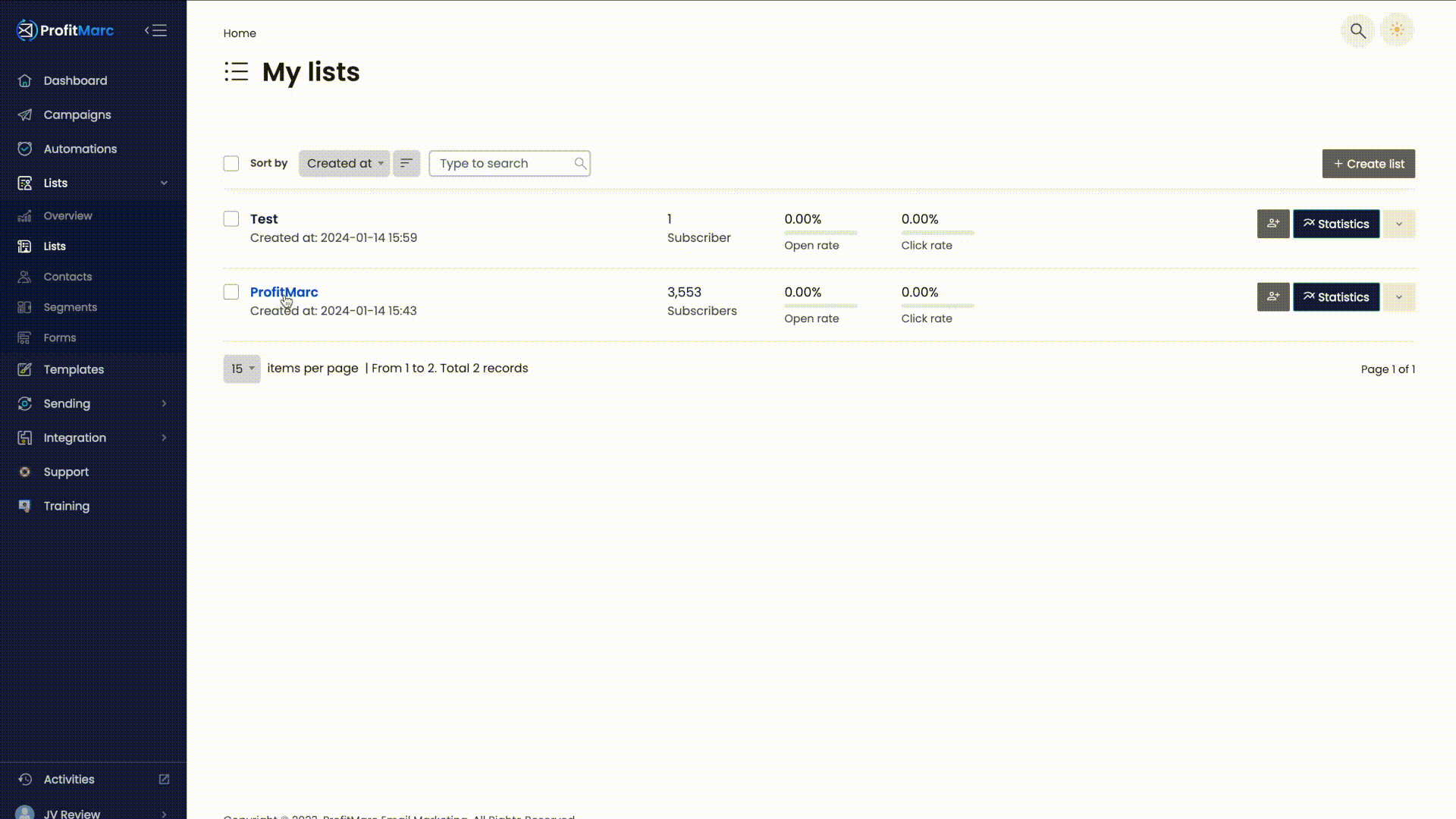Tick the Test list checkbox
This screenshot has height=819, width=1456.
[231, 219]
